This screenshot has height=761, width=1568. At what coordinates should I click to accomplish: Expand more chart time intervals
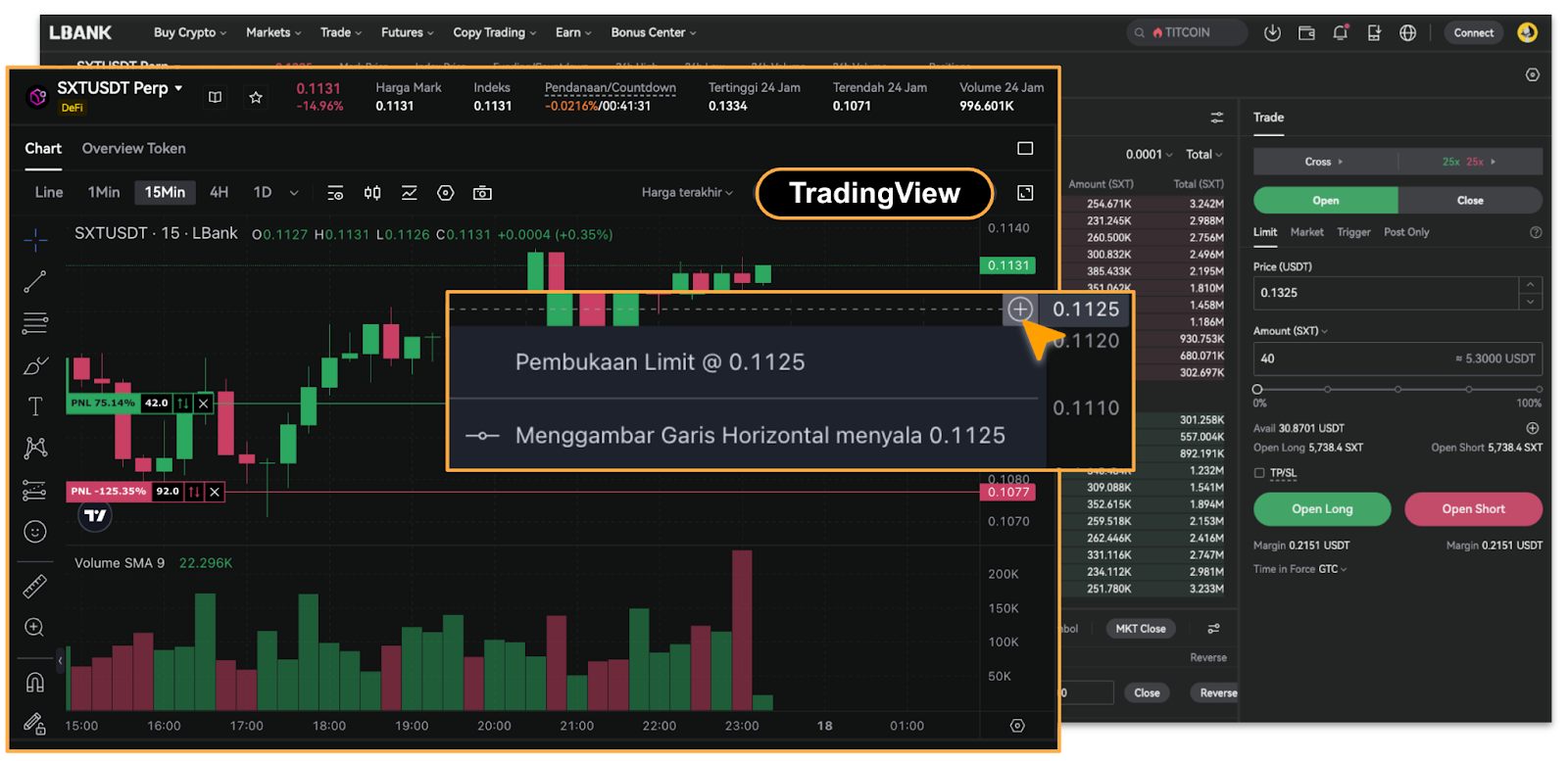coord(294,193)
